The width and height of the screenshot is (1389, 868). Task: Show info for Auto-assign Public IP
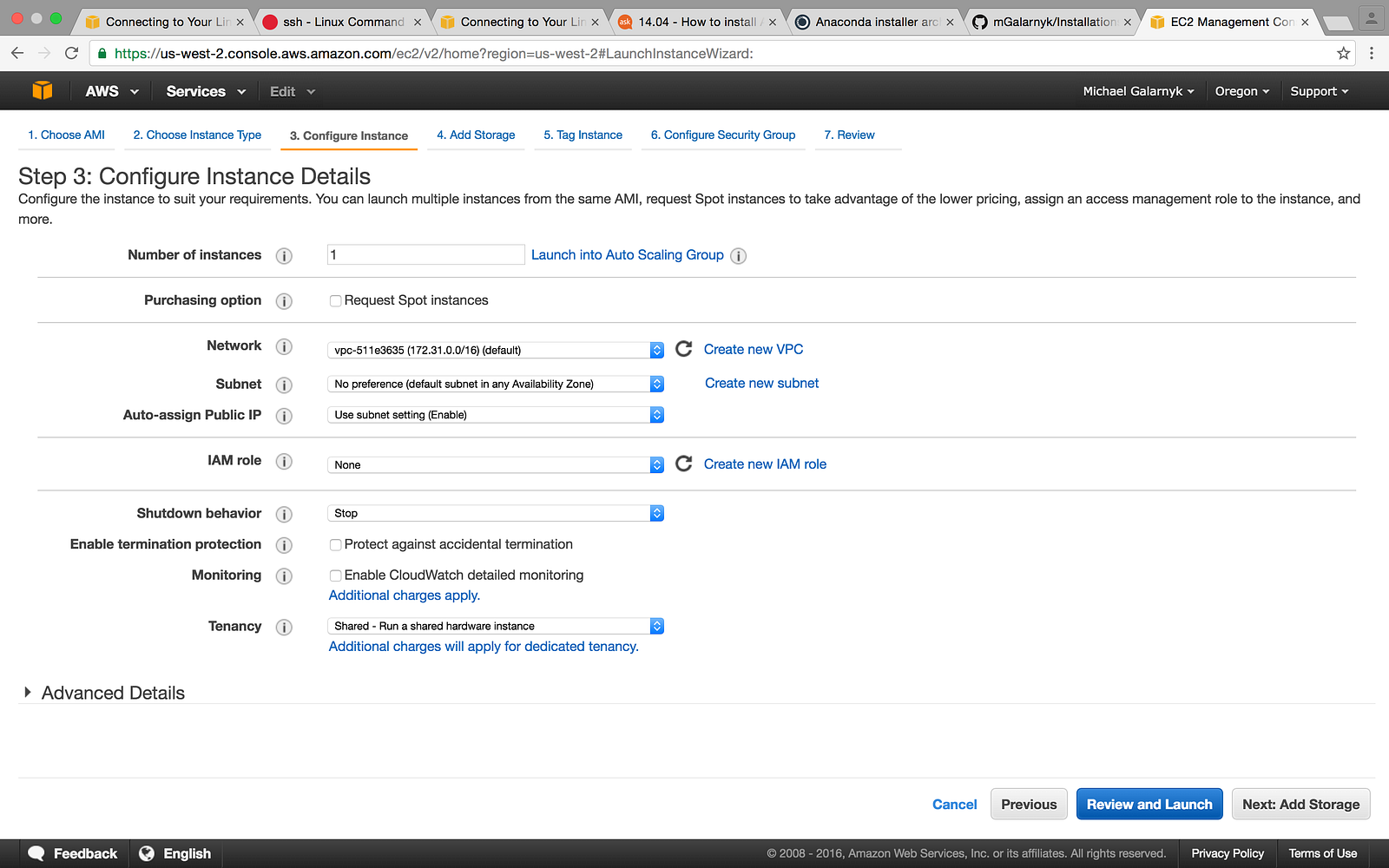[x=284, y=416]
